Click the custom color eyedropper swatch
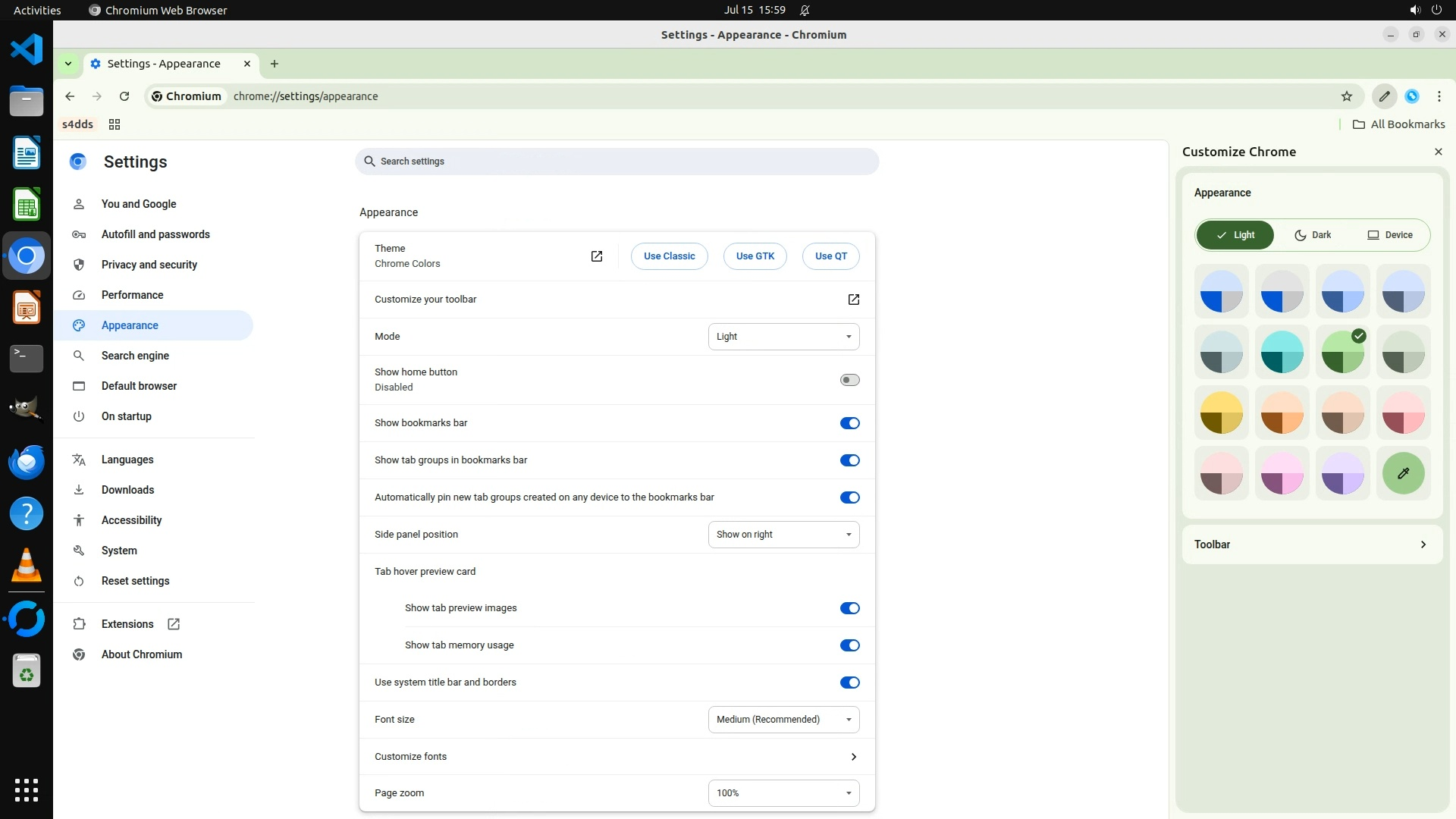This screenshot has height=819, width=1456. tap(1403, 473)
